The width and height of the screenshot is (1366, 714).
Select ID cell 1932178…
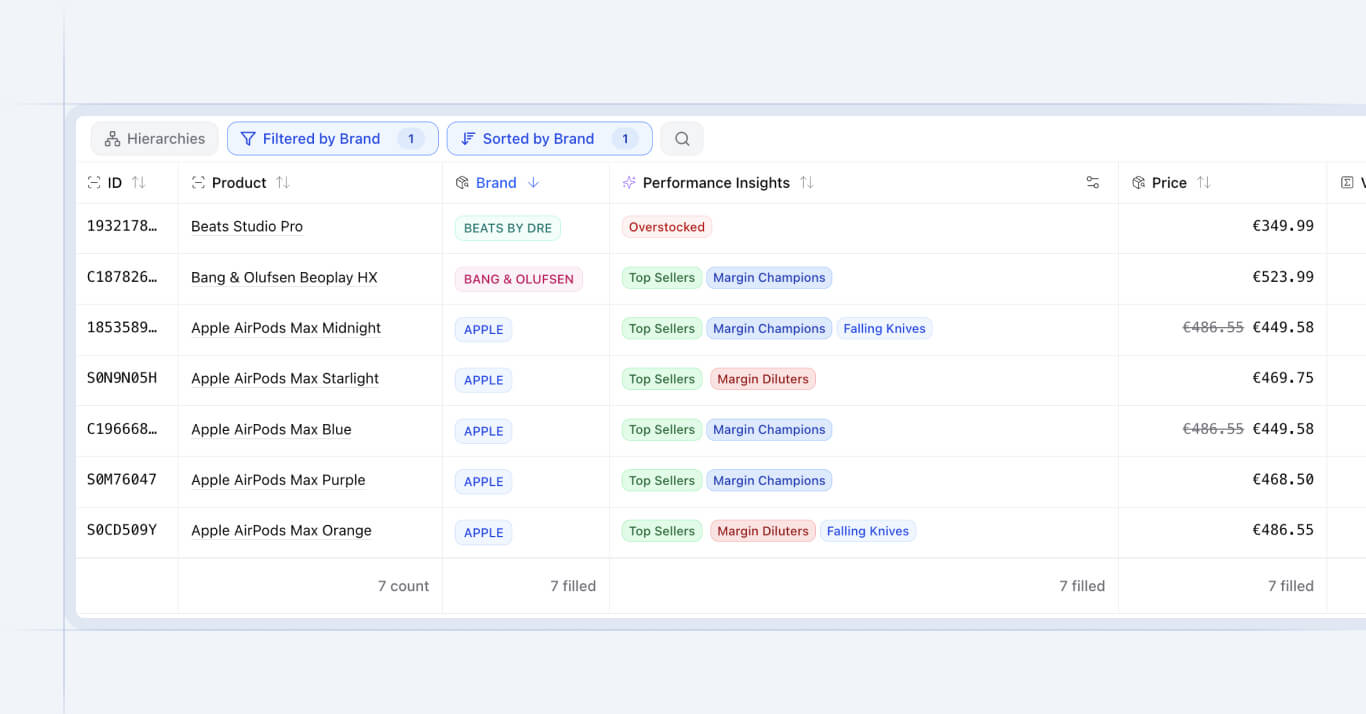click(x=122, y=226)
